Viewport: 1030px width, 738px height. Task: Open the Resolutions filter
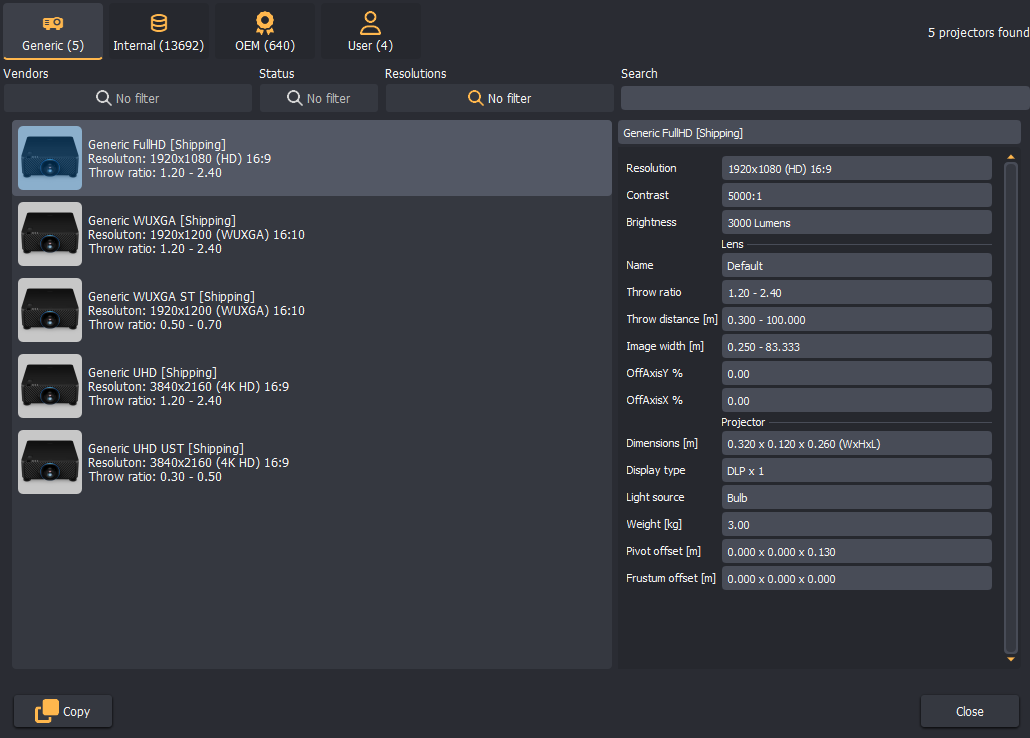point(500,98)
